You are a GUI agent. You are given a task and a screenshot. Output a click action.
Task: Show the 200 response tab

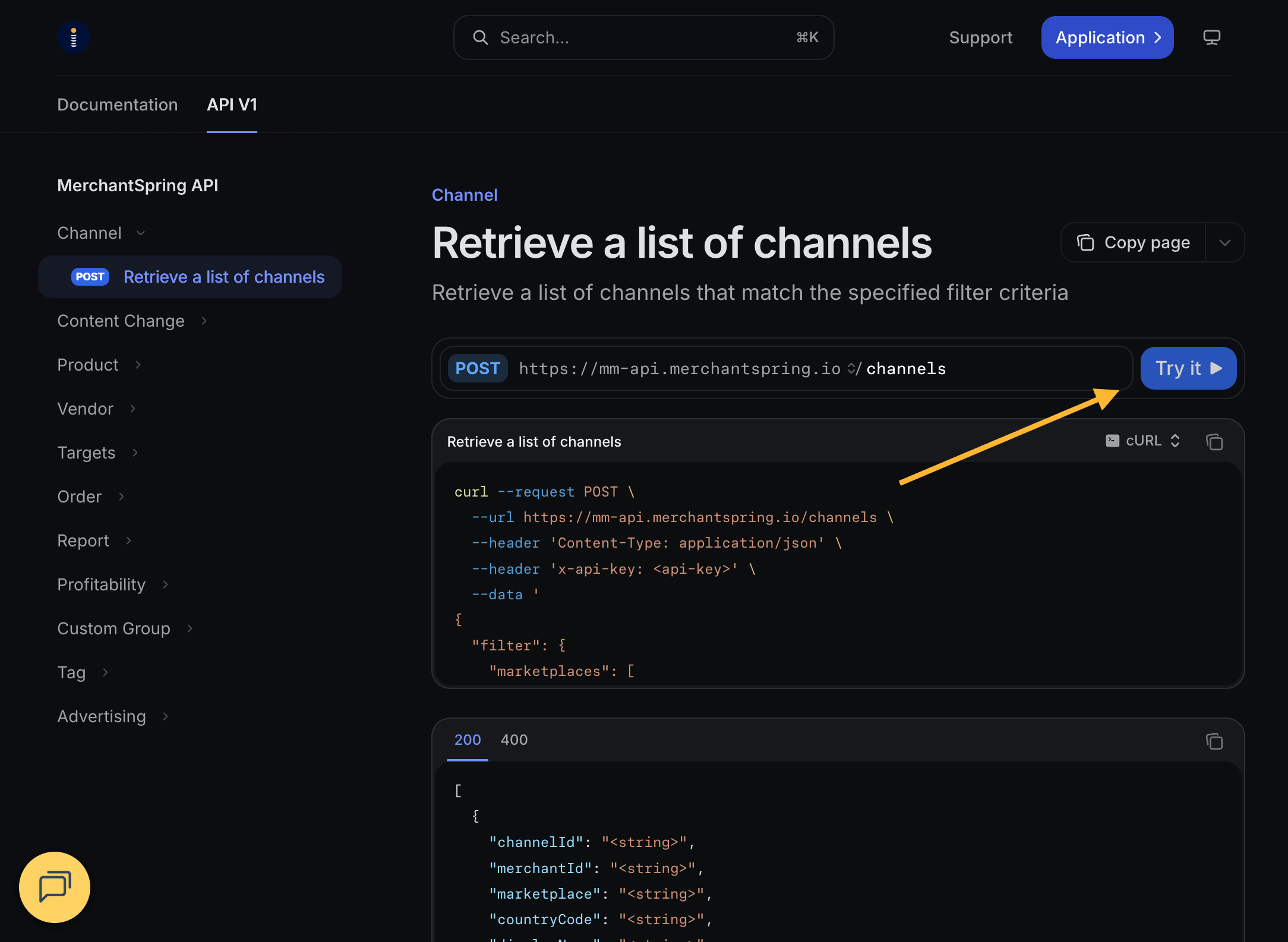[x=468, y=739]
